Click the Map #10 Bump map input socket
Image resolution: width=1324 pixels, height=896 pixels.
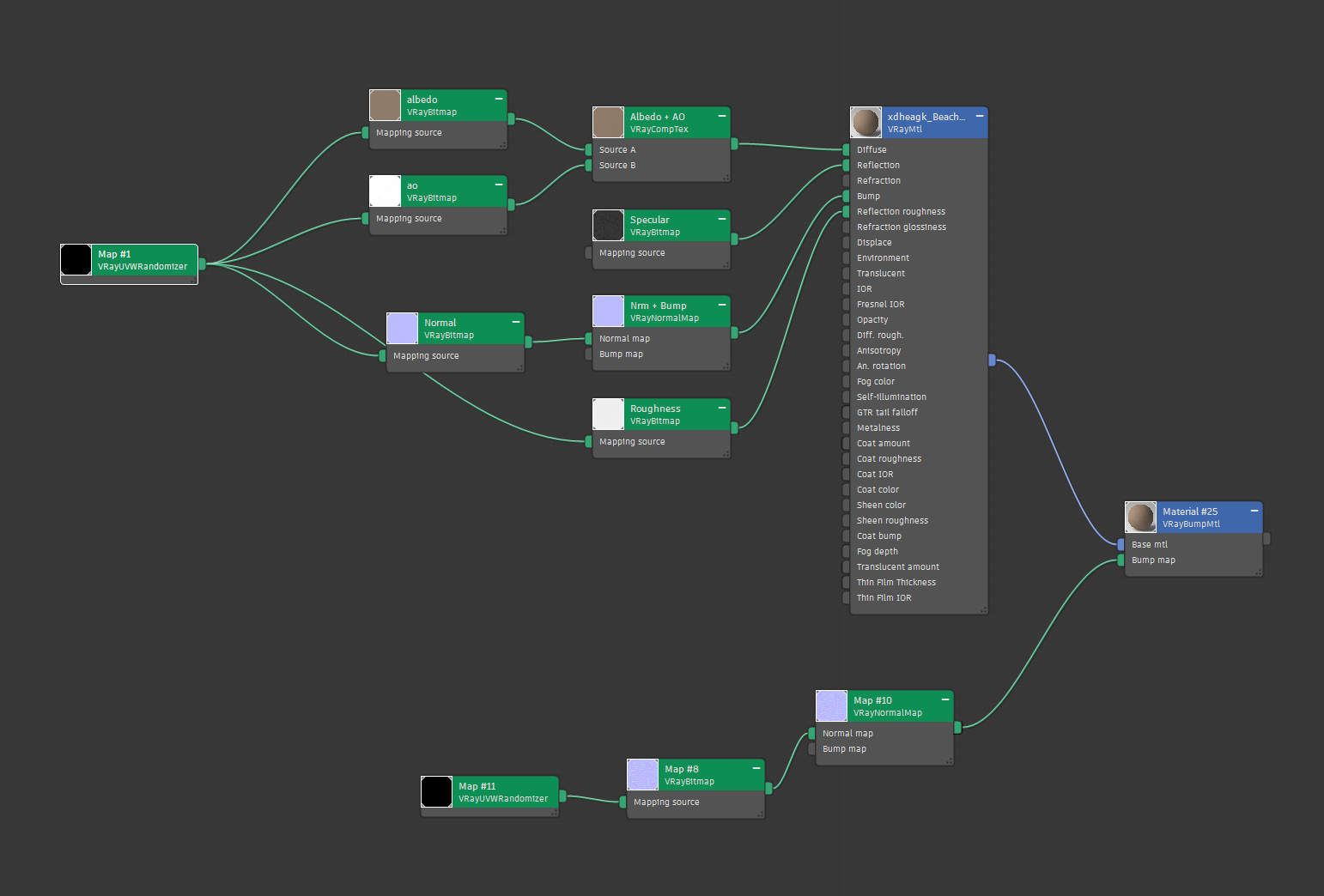811,748
